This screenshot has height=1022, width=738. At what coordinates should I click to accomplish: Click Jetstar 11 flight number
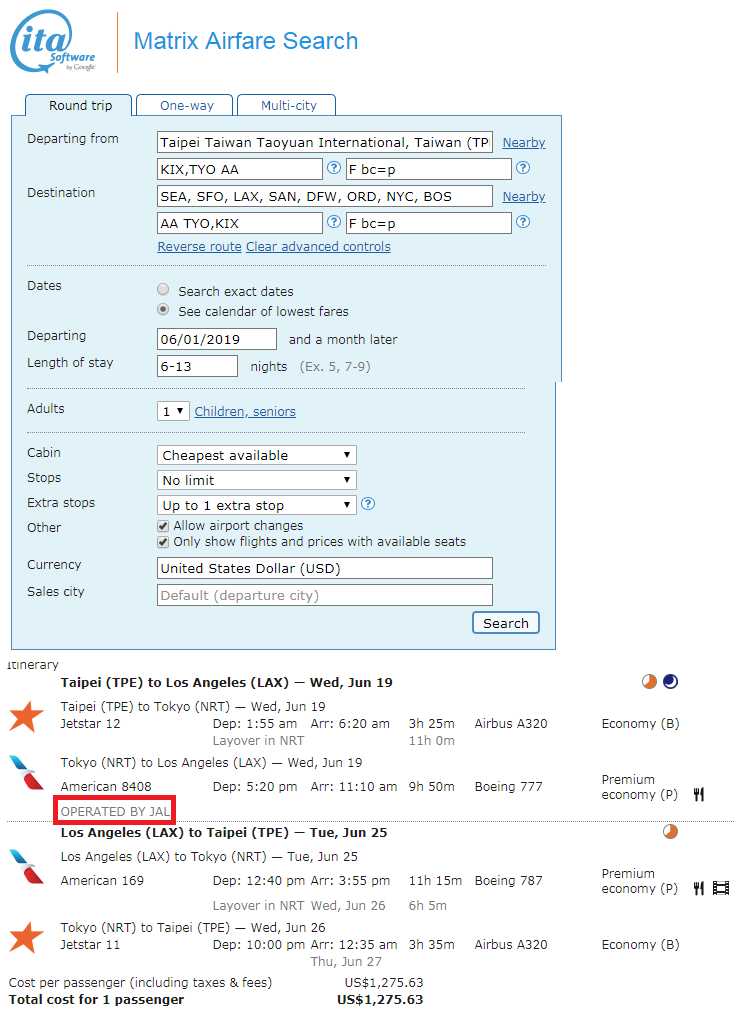(x=91, y=944)
